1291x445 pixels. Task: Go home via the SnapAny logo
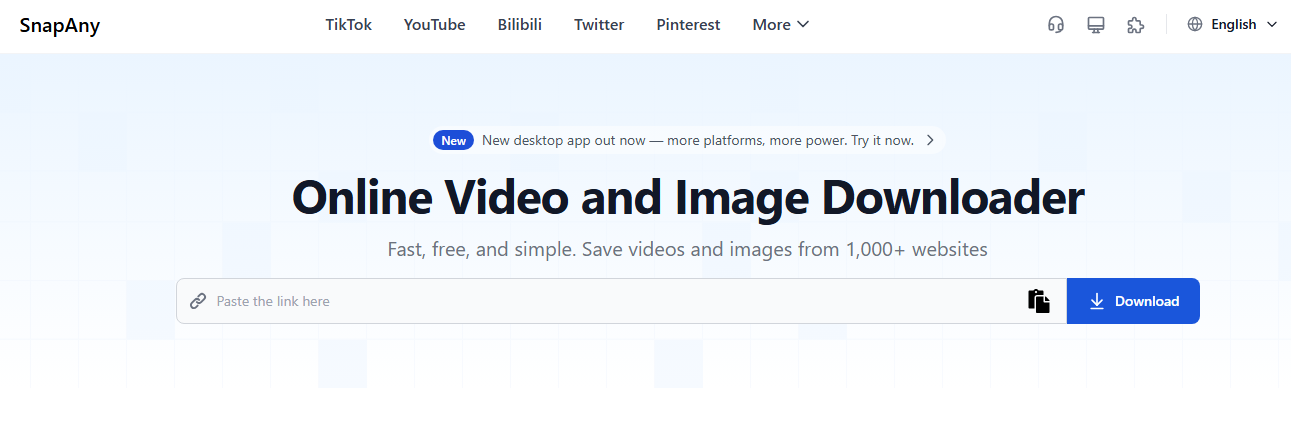tap(60, 25)
